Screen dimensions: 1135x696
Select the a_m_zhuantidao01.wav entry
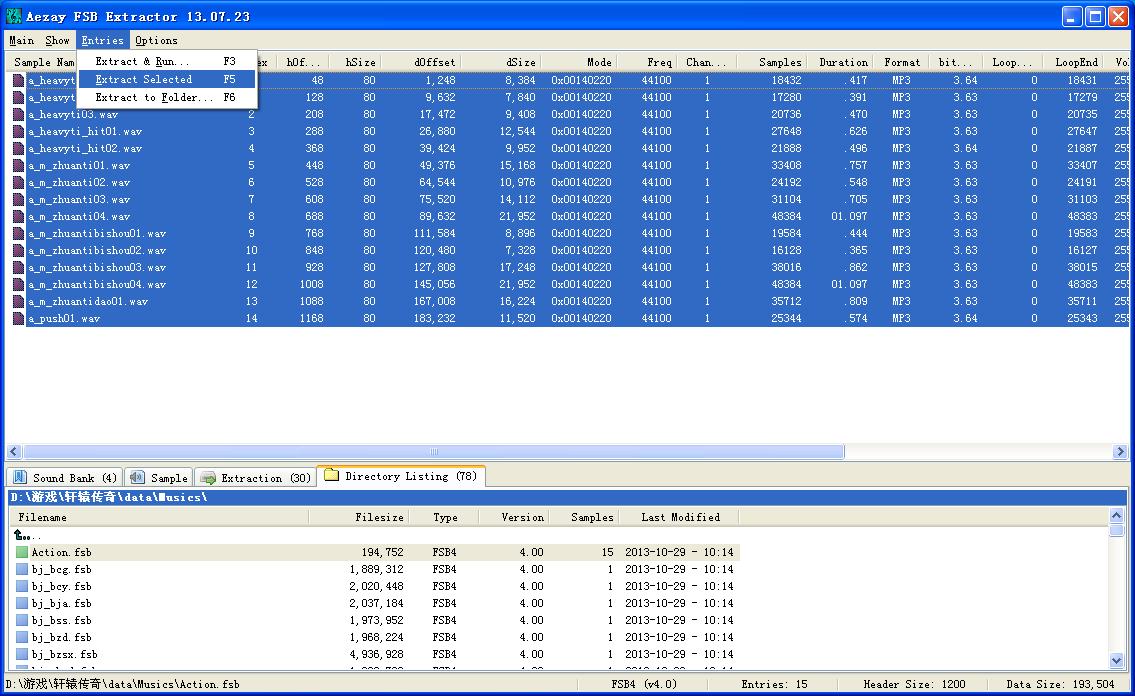pyautogui.click(x=88, y=302)
